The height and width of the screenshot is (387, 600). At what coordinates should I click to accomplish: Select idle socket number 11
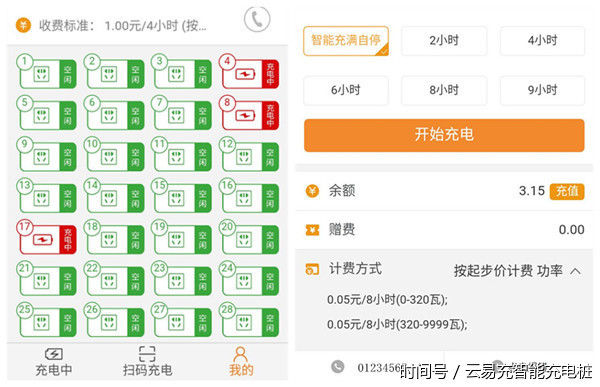(x=181, y=155)
